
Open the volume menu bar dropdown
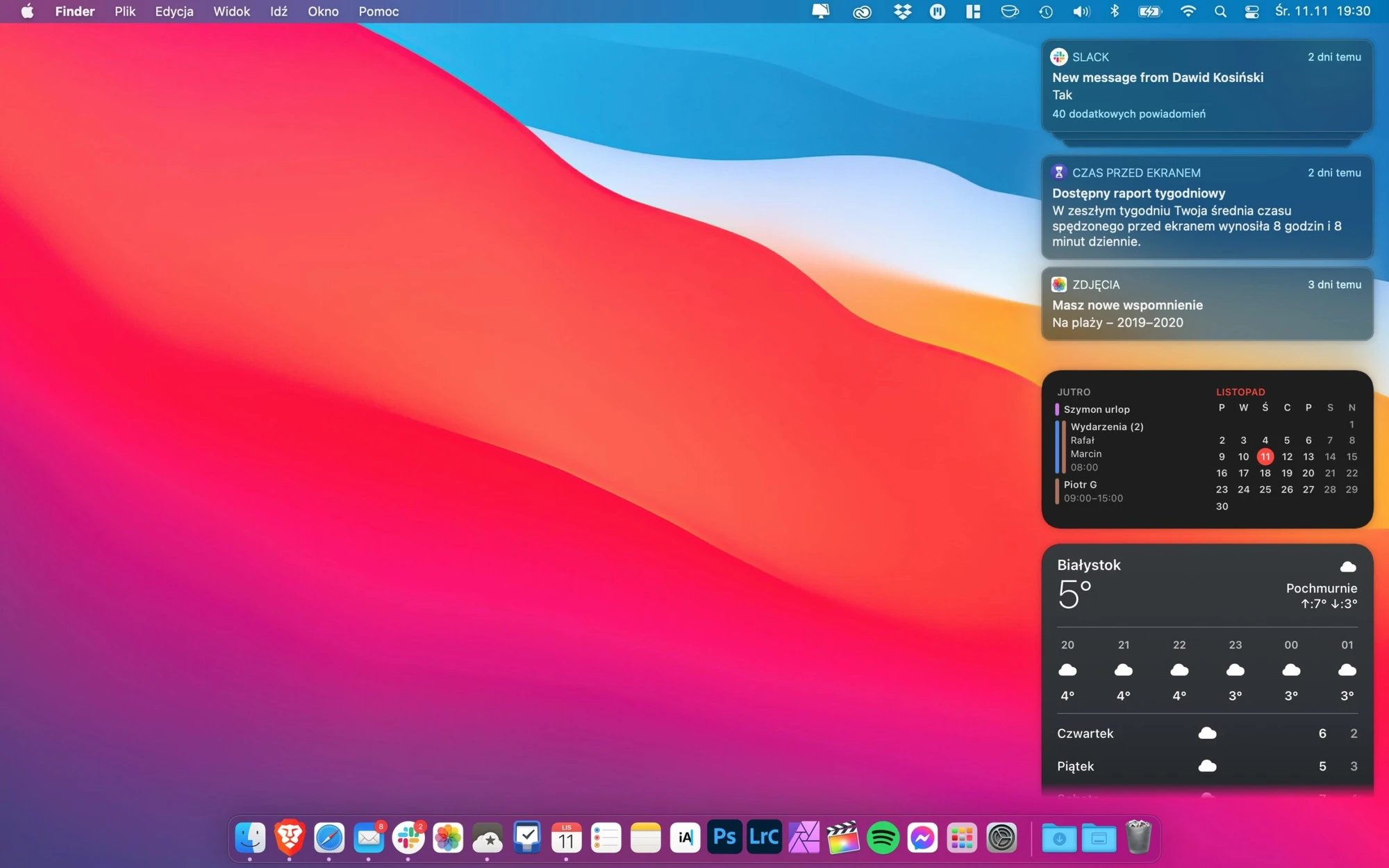click(x=1081, y=11)
